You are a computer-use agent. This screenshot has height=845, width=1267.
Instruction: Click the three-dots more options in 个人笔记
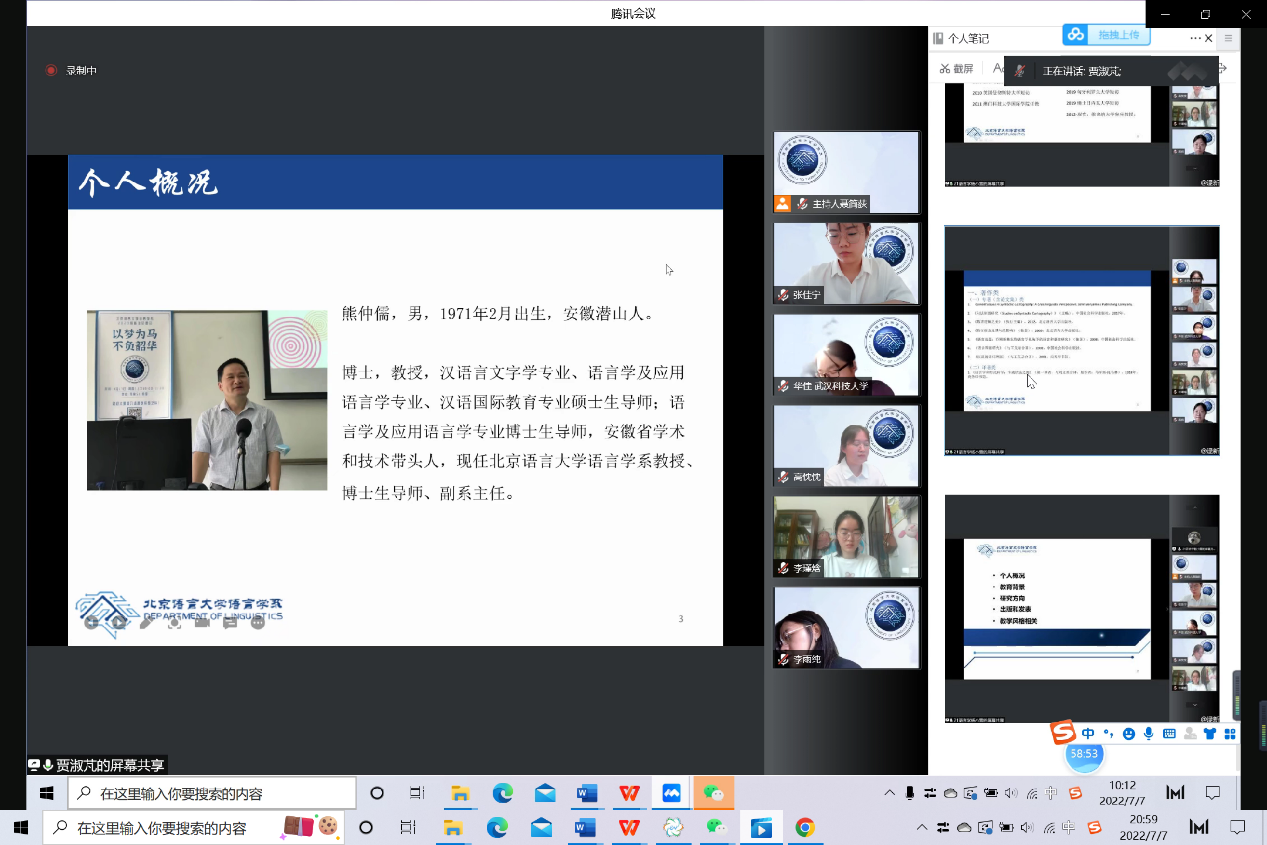[x=1194, y=39]
